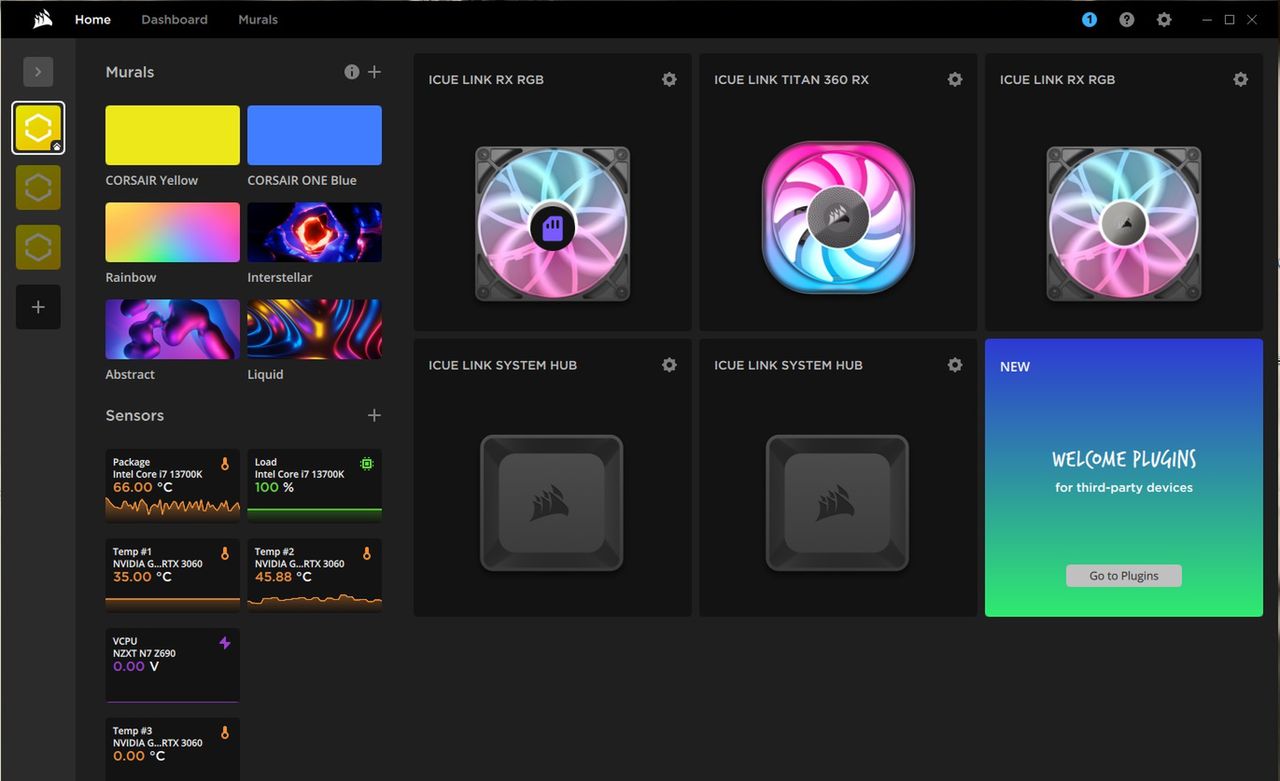This screenshot has width=1280, height=781.
Task: Open settings gear of second iCUE LINK SYSTEM HUB
Action: (955, 365)
